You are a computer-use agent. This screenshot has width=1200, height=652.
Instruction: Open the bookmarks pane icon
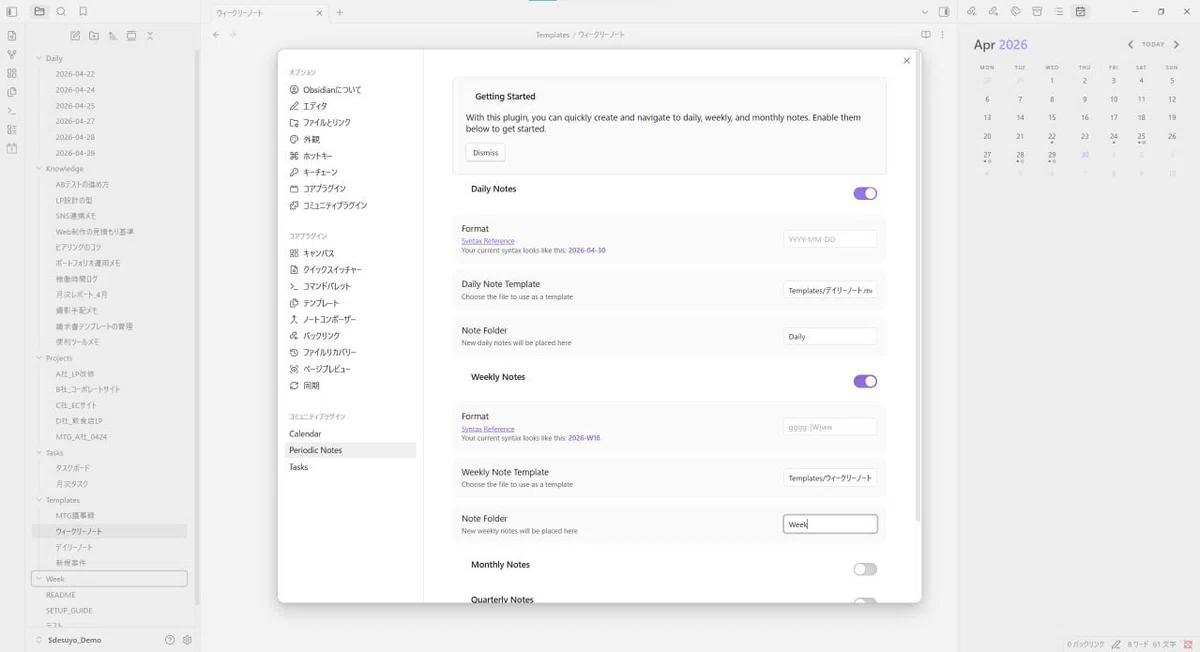pyautogui.click(x=83, y=12)
